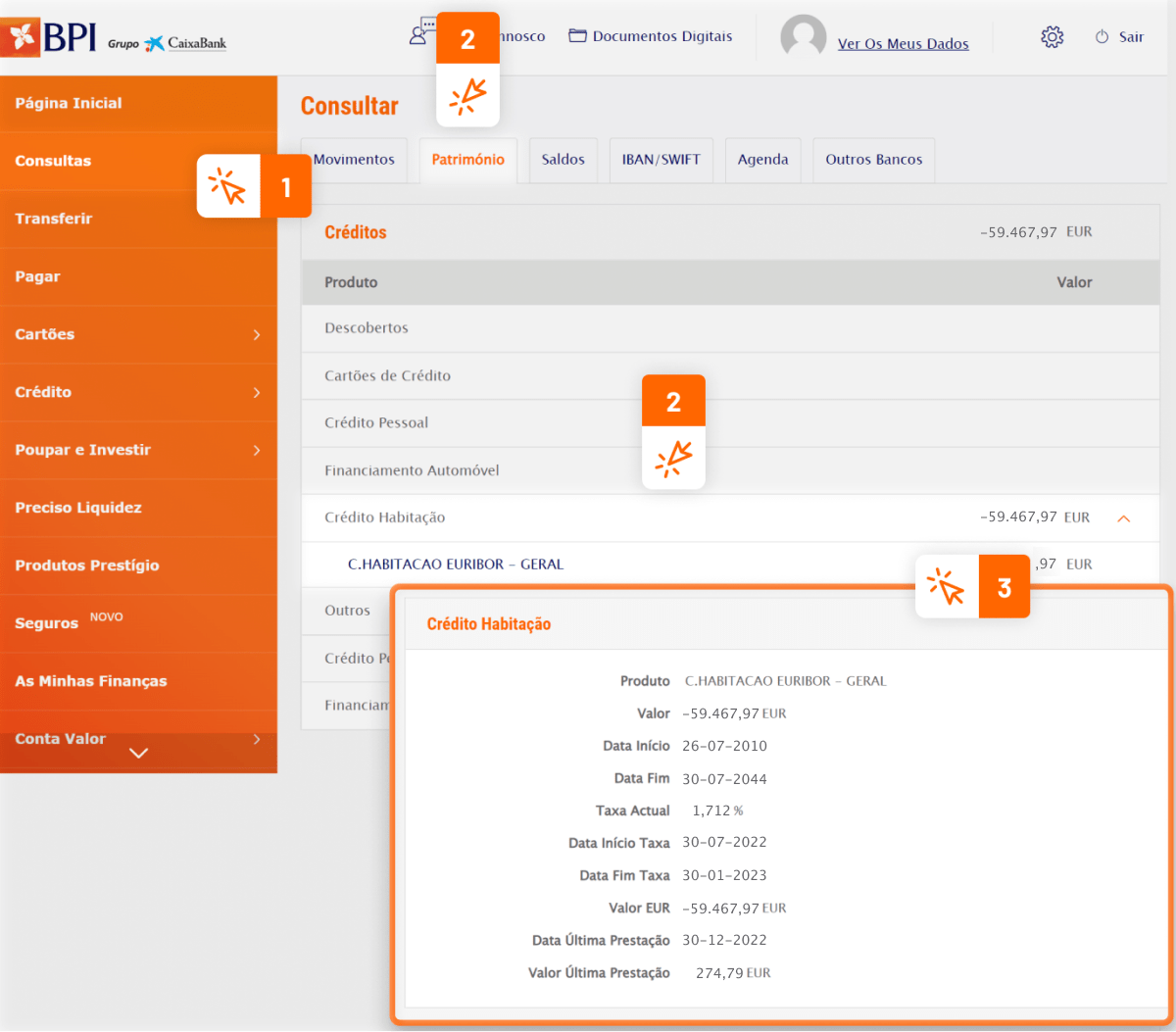
Task: Open Seguros NOVO menu item
Action: [x=138, y=624]
